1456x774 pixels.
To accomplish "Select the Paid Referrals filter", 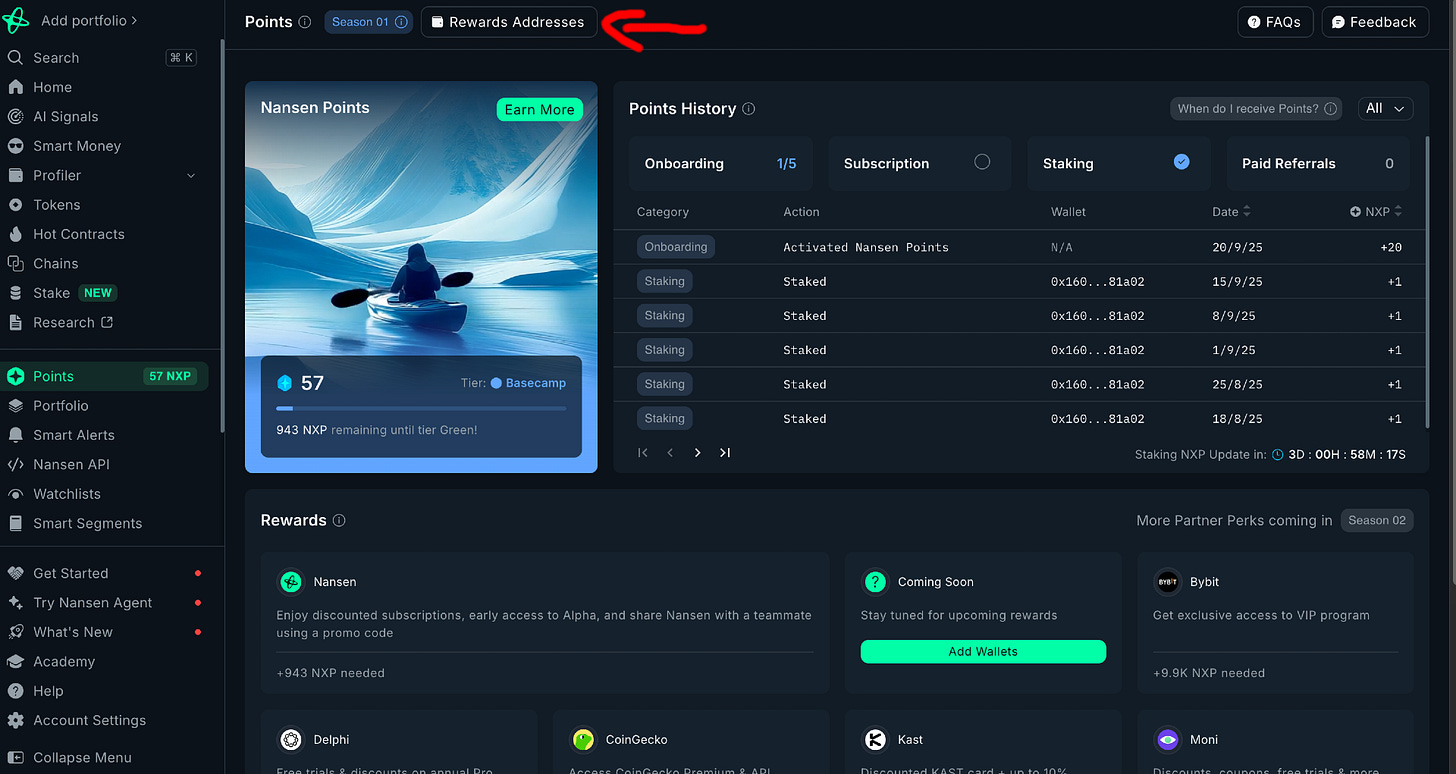I will pos(1318,164).
